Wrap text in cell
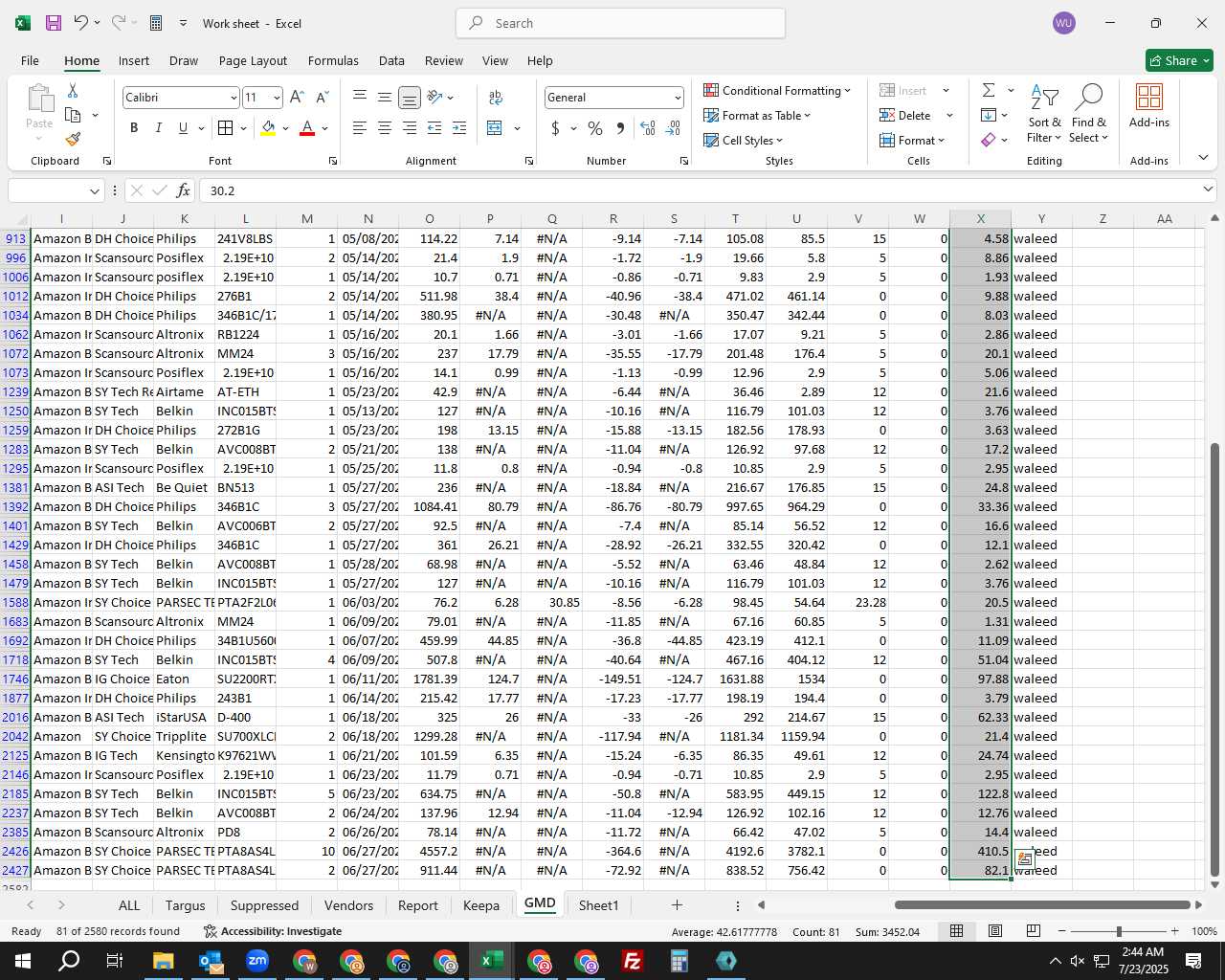Viewport: 1225px width, 980px height. pos(496,98)
